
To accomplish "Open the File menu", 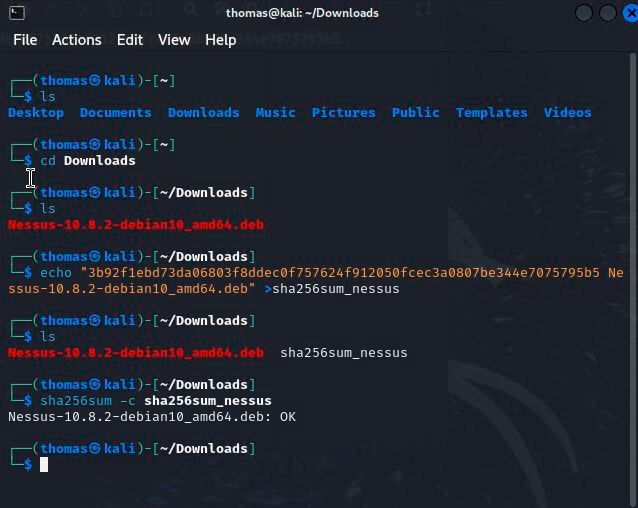I will [x=25, y=40].
